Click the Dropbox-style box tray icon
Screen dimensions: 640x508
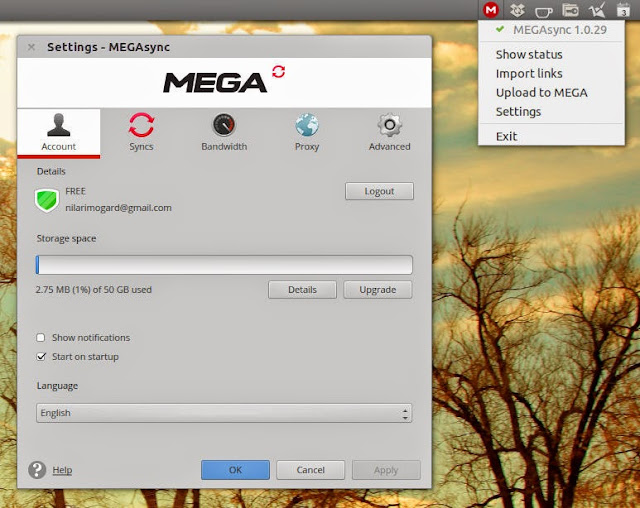(x=517, y=10)
